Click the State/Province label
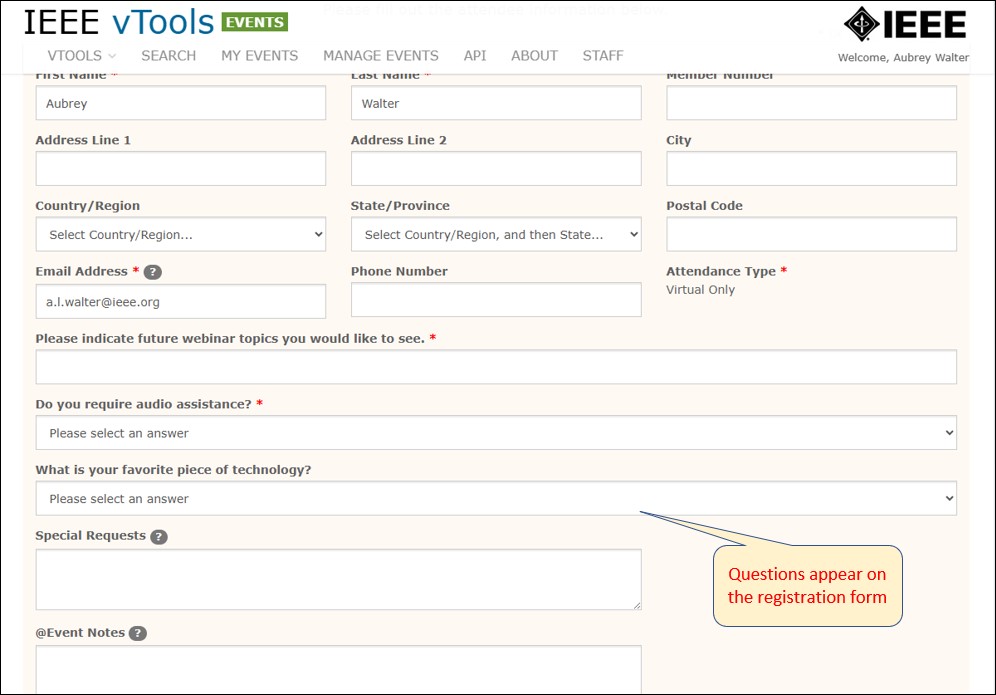Image resolution: width=996 pixels, height=695 pixels. pyautogui.click(x=400, y=206)
